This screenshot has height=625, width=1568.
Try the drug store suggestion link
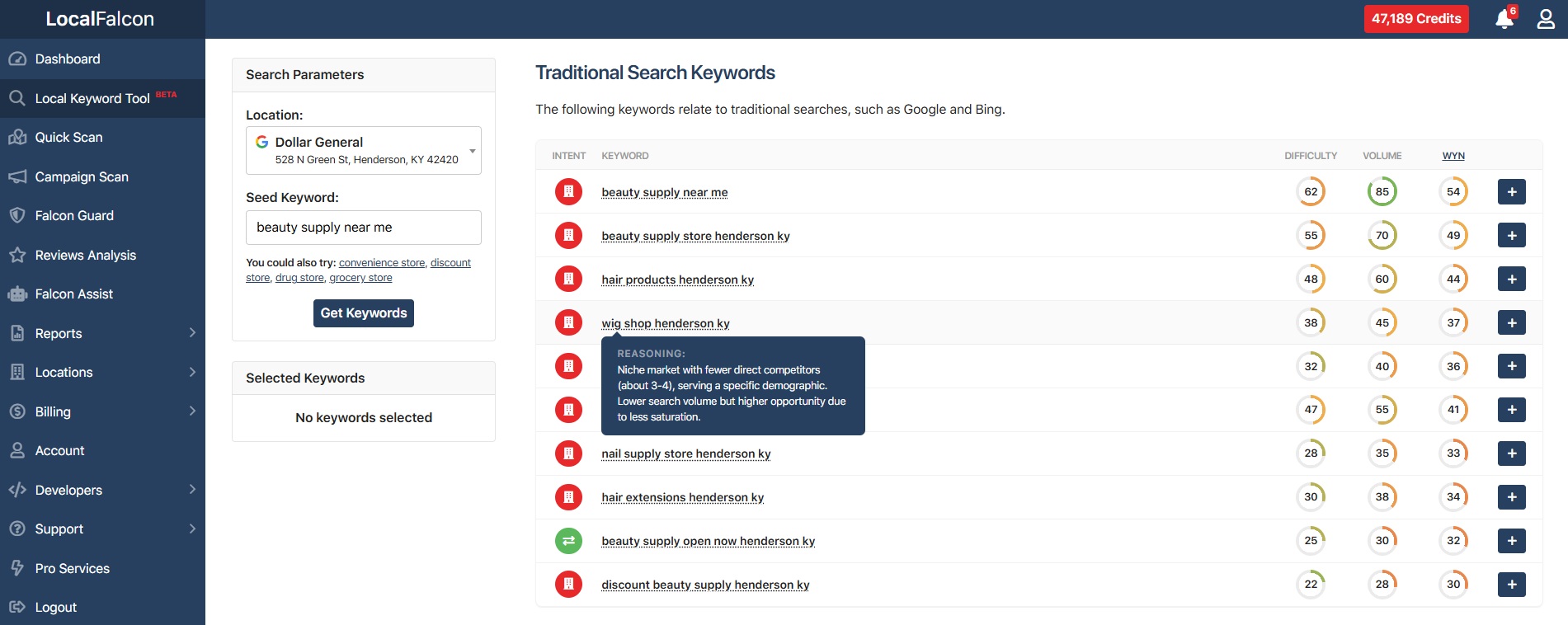click(299, 278)
